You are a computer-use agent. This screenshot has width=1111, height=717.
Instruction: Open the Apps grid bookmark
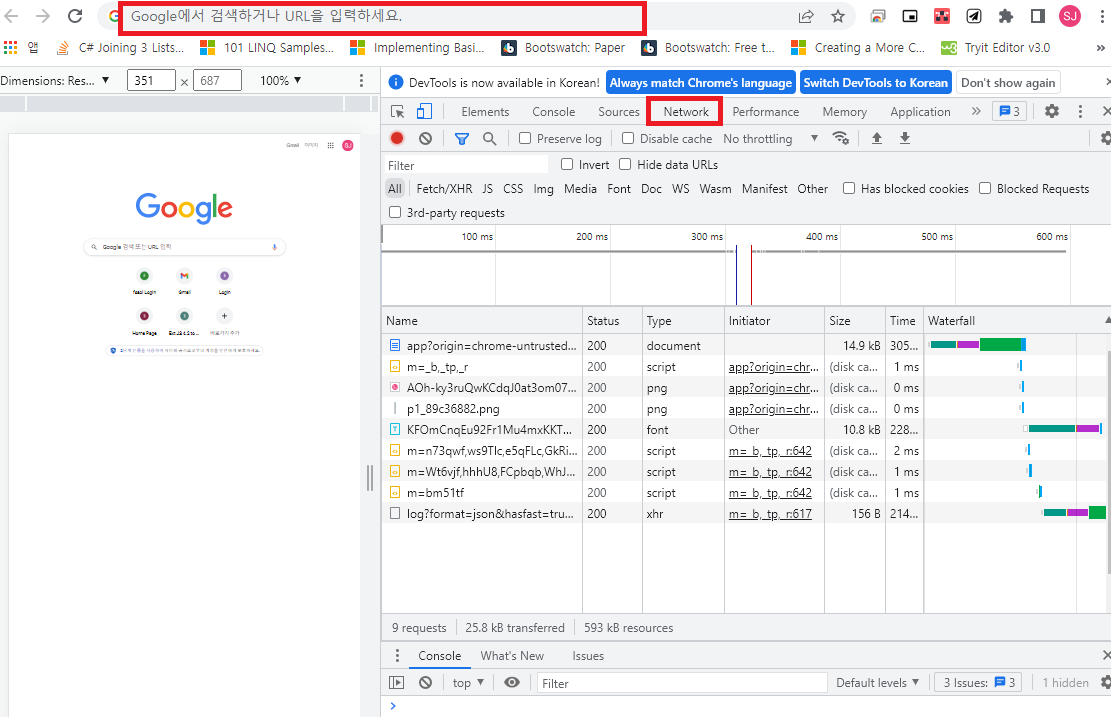(x=11, y=47)
